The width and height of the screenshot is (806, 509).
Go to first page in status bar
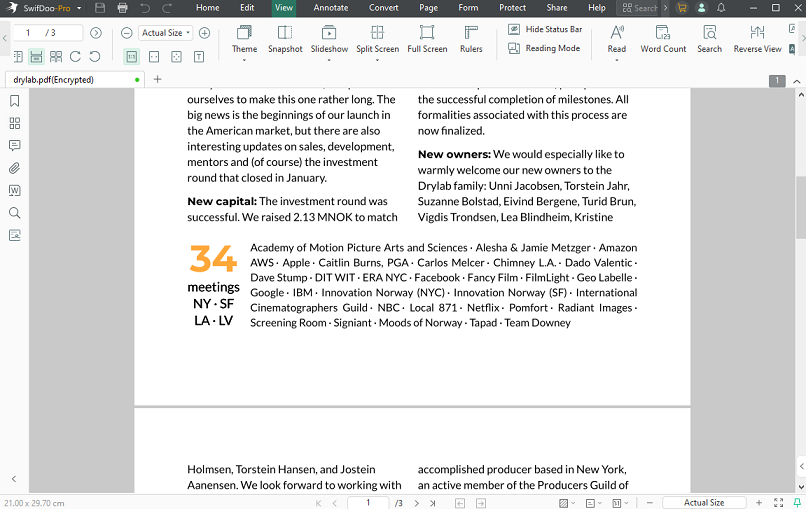pos(318,503)
